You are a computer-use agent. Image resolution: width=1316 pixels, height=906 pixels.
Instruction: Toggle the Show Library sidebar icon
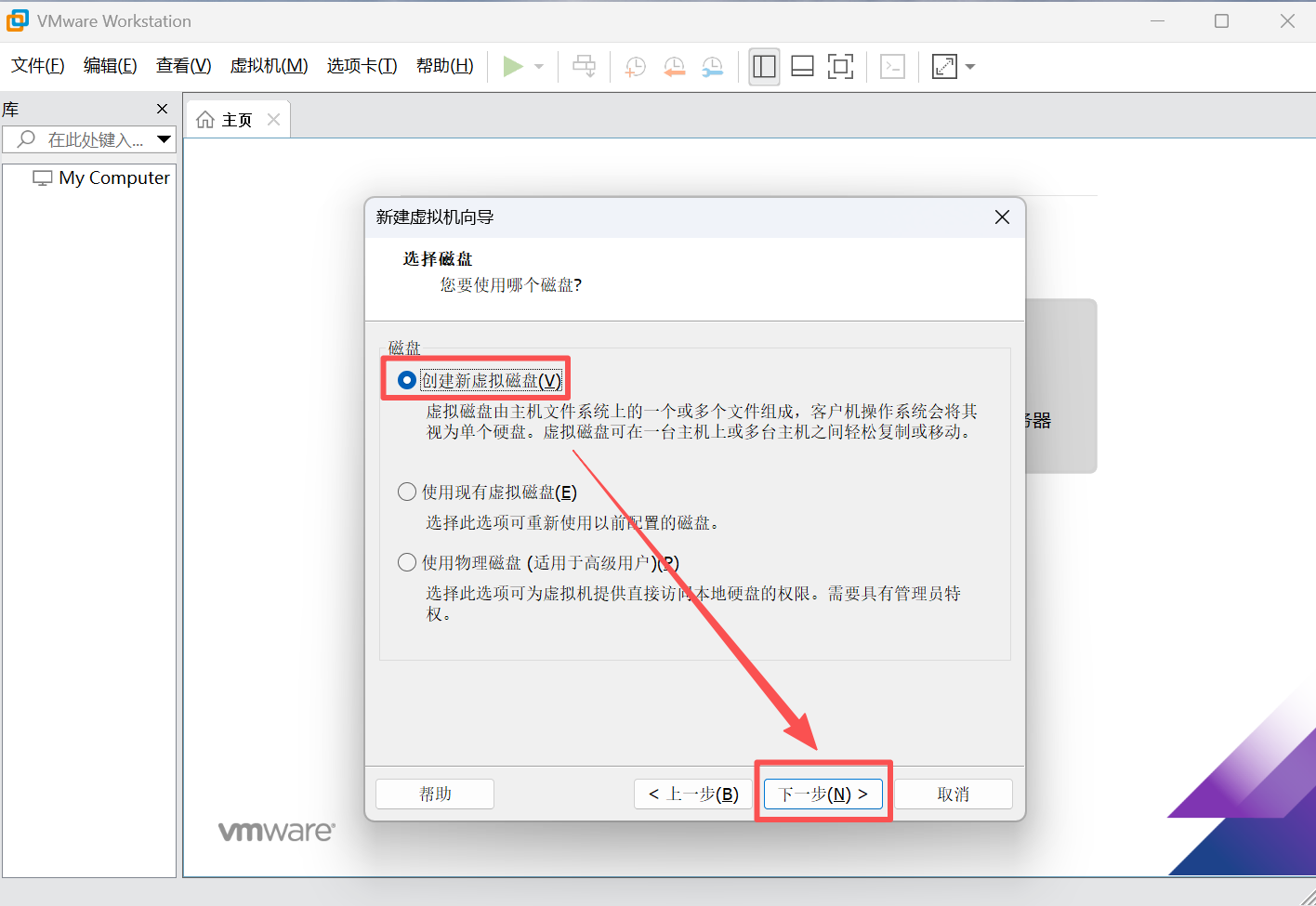coord(764,66)
